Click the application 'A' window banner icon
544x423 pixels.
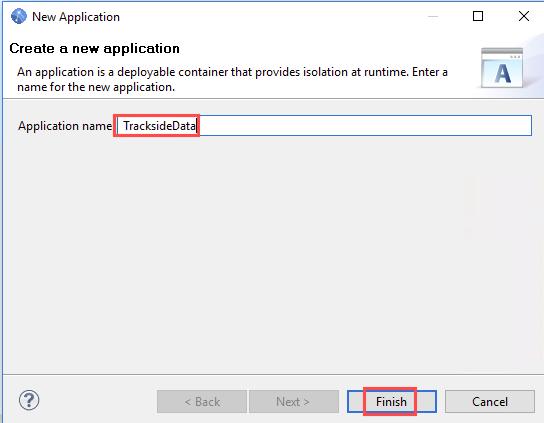502,68
